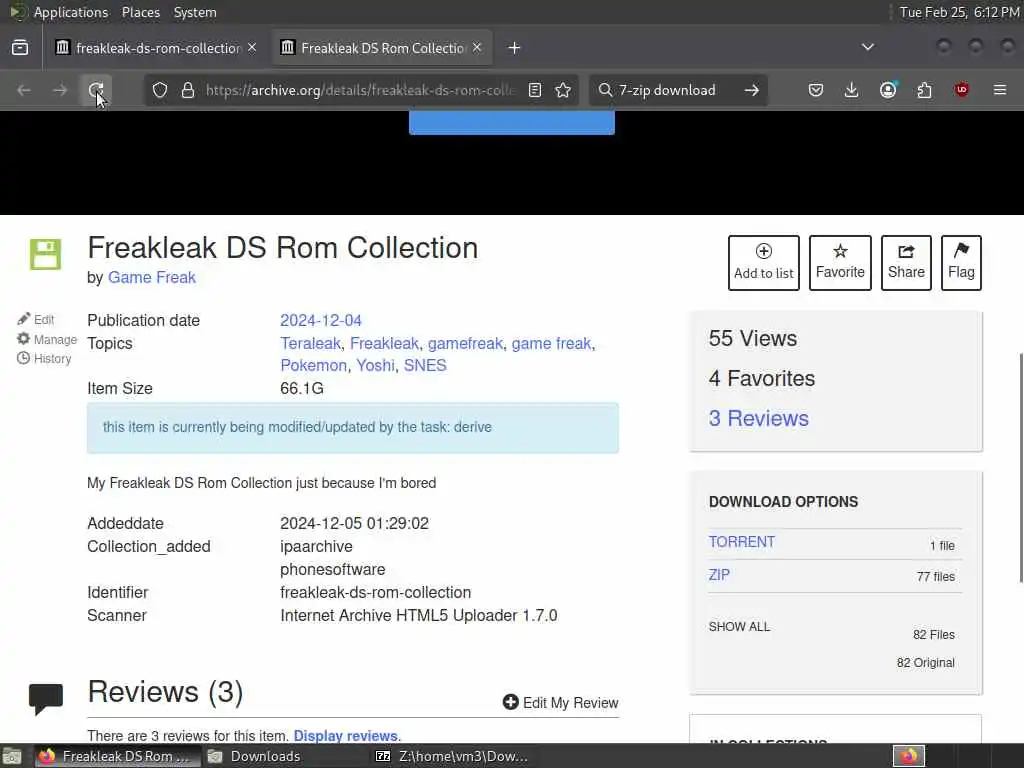The height and width of the screenshot is (768, 1024).
Task: Open Firefox hamburger menu
Action: (1000, 90)
